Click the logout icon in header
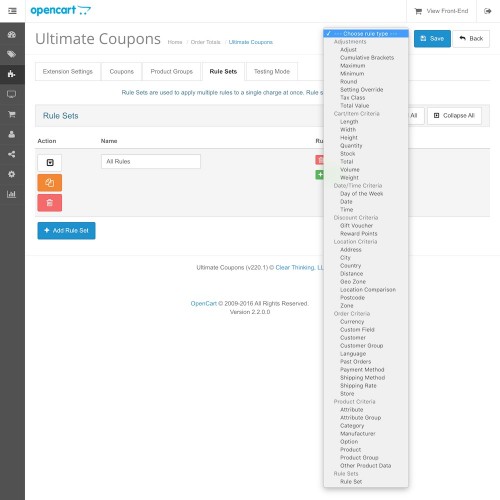Screen dimensions: 500x500 coord(488,11)
